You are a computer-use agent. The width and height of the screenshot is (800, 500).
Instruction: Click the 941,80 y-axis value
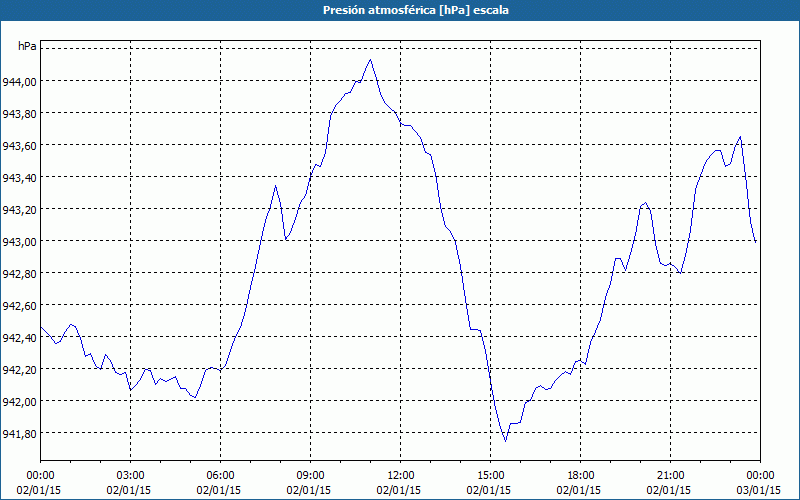pos(18,434)
